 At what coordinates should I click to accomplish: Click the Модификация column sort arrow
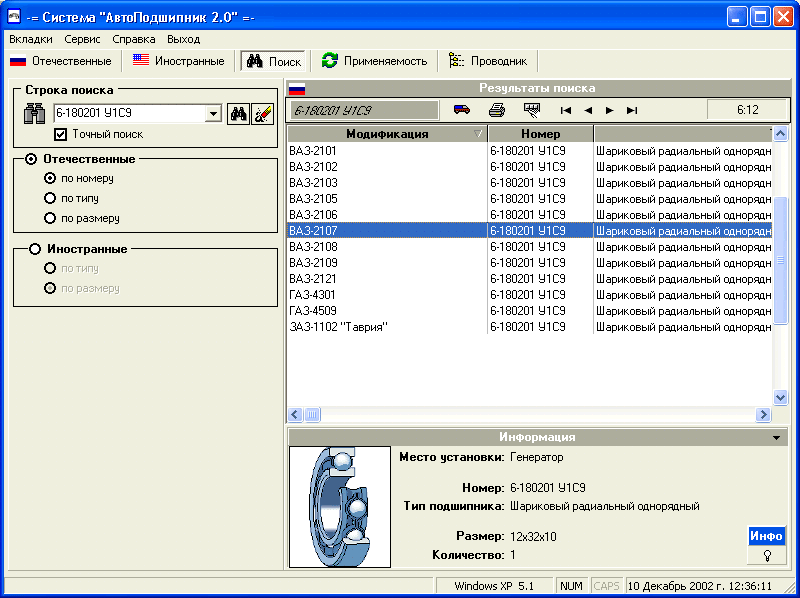(x=478, y=134)
